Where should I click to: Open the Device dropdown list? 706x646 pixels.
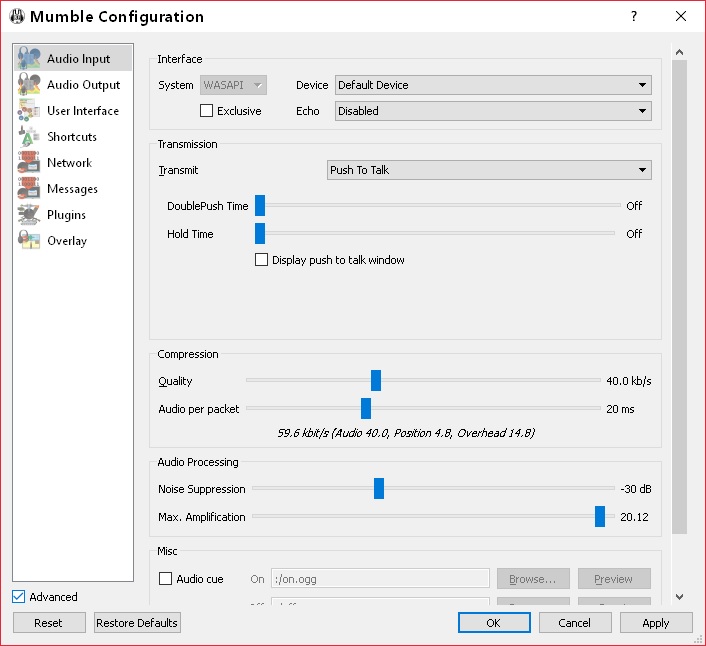[x=493, y=85]
